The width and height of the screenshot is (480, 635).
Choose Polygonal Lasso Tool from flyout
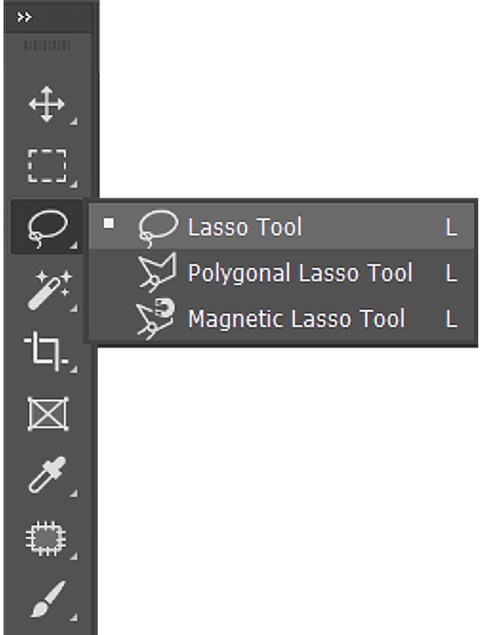281,272
